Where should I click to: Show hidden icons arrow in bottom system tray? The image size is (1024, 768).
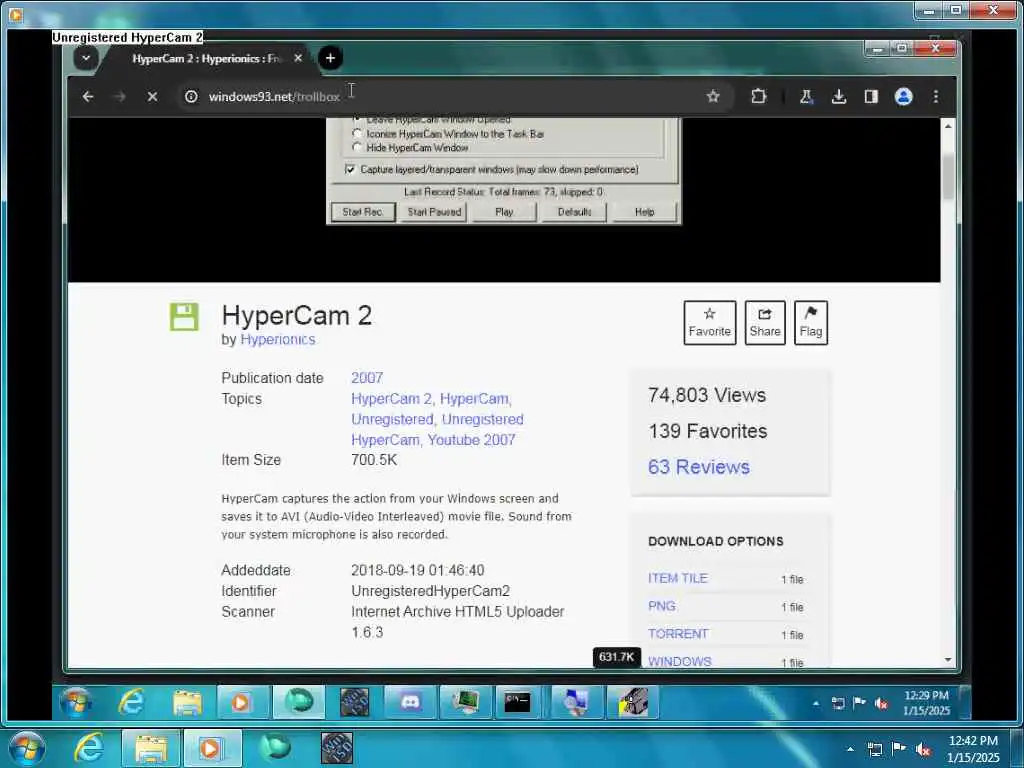(x=850, y=749)
